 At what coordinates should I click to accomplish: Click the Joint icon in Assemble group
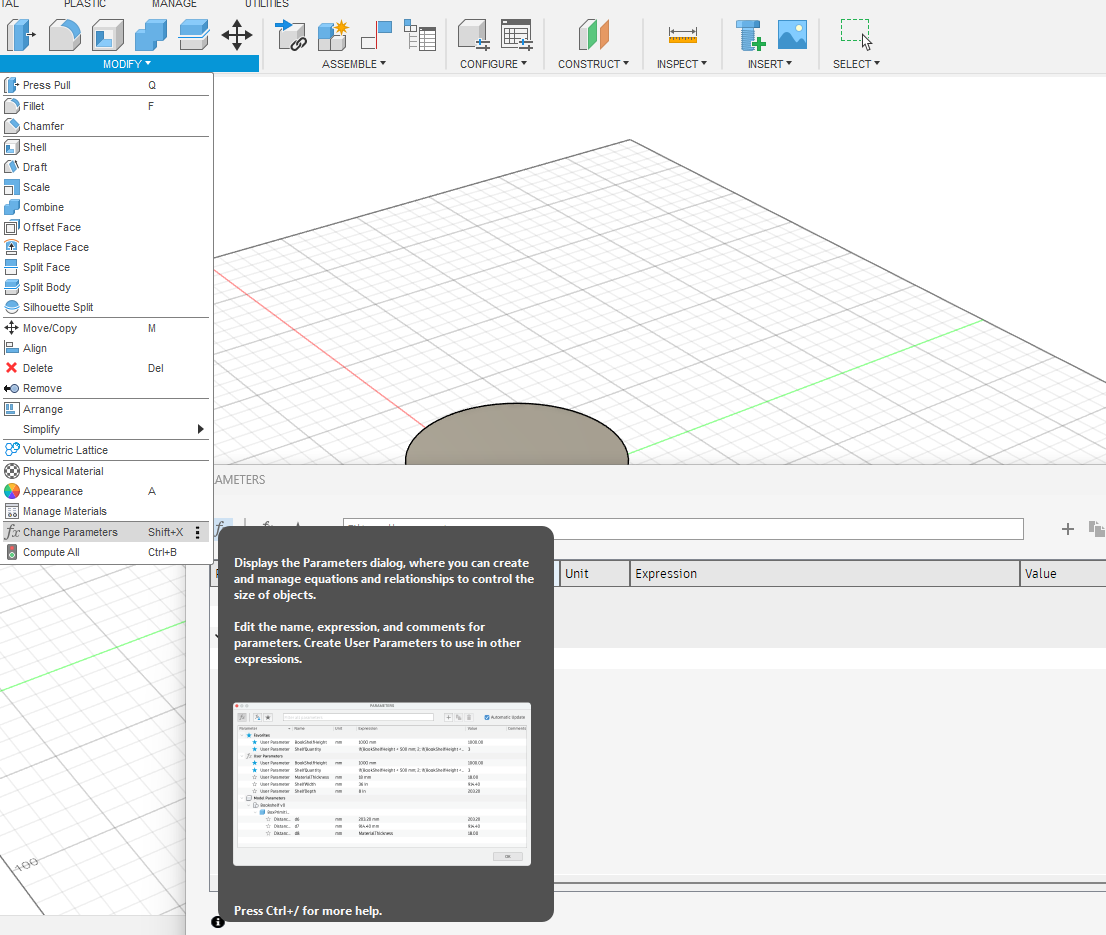[x=291, y=35]
